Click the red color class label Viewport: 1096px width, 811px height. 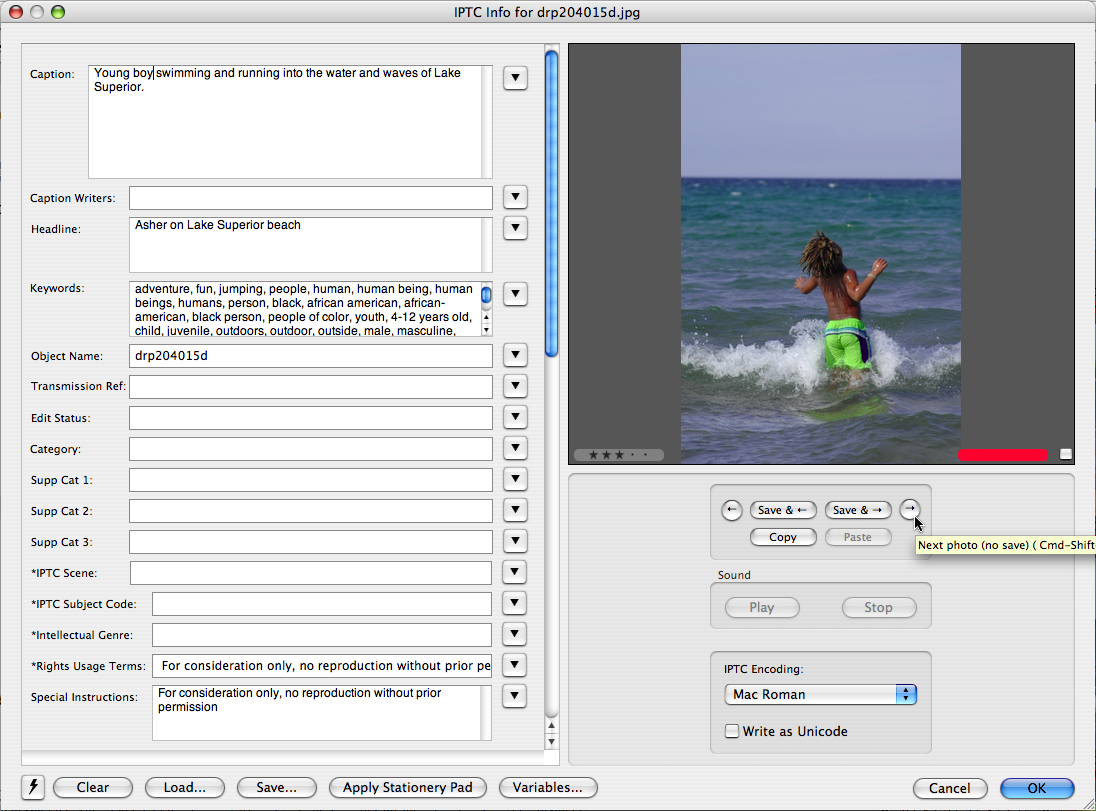[x=1002, y=455]
